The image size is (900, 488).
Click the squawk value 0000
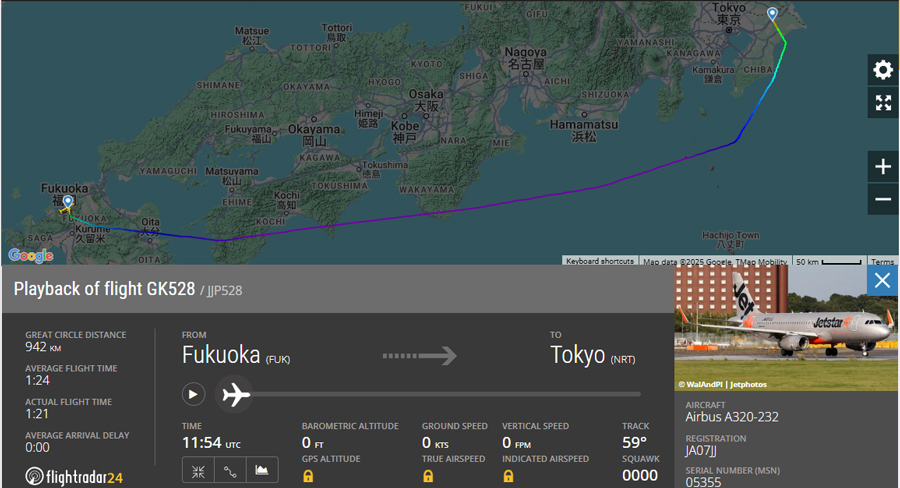[x=640, y=475]
